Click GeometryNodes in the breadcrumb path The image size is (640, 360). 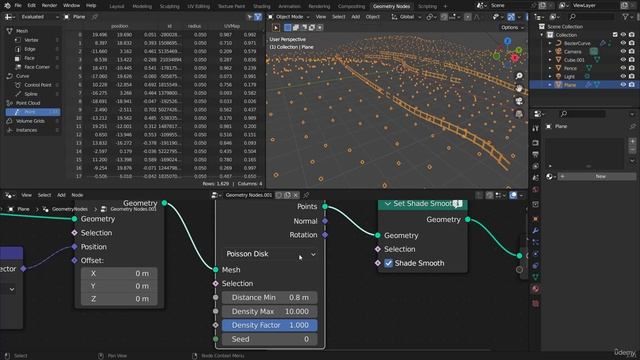pyautogui.click(x=70, y=209)
